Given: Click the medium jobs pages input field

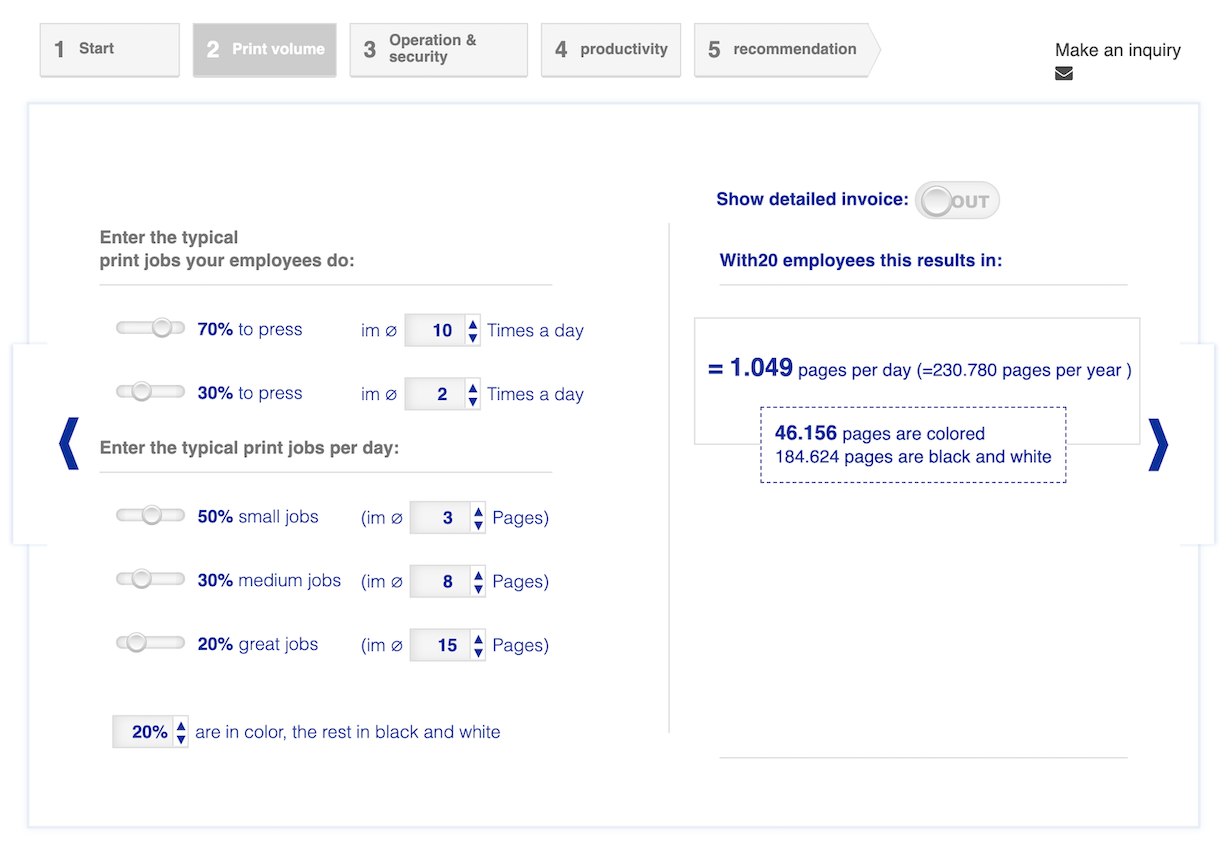Looking at the screenshot, I should point(441,581).
